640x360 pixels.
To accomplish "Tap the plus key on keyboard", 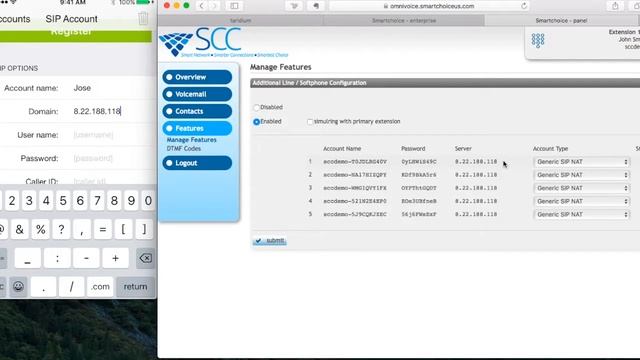I will pos(116,258).
